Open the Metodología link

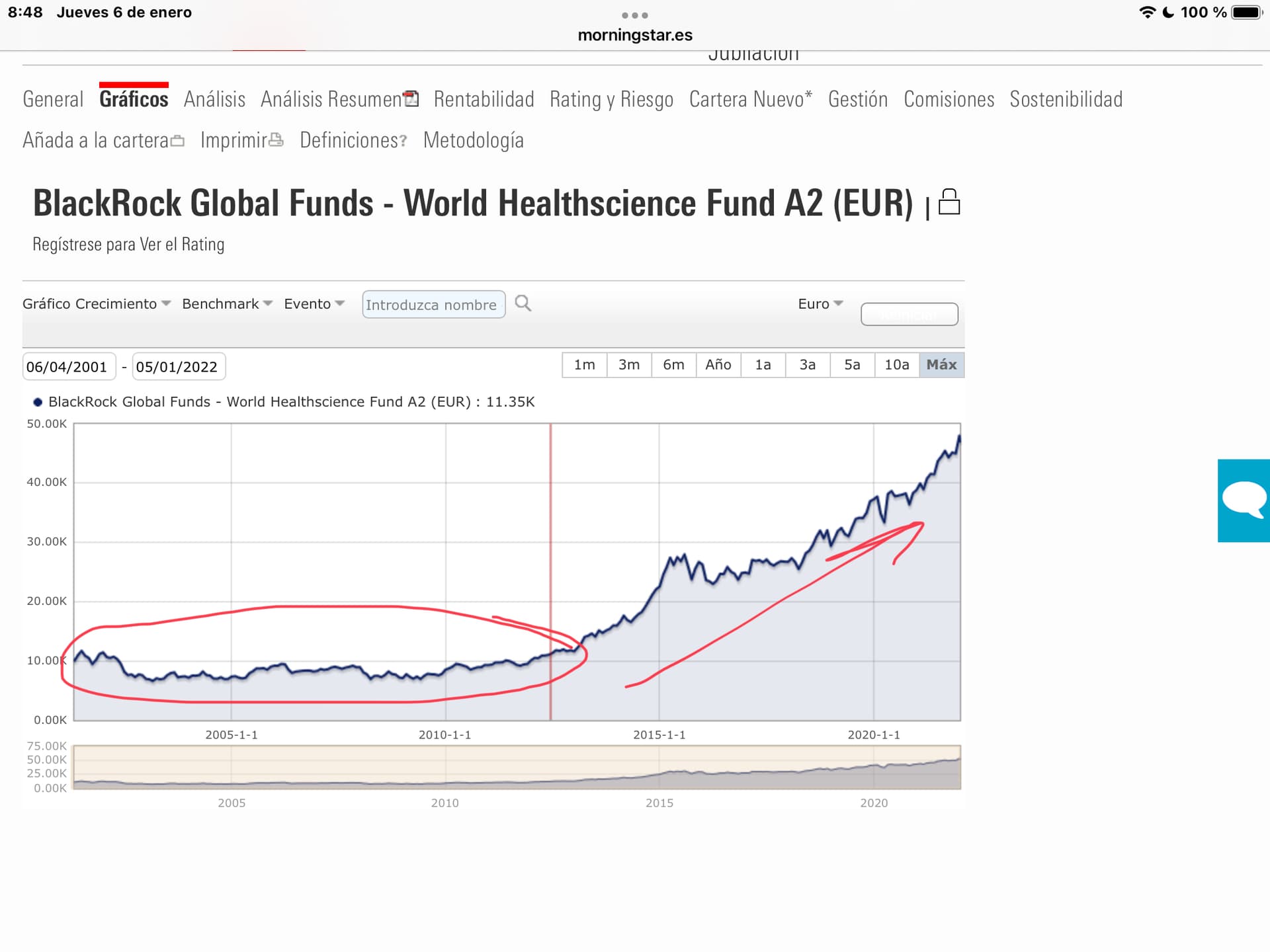click(x=473, y=140)
